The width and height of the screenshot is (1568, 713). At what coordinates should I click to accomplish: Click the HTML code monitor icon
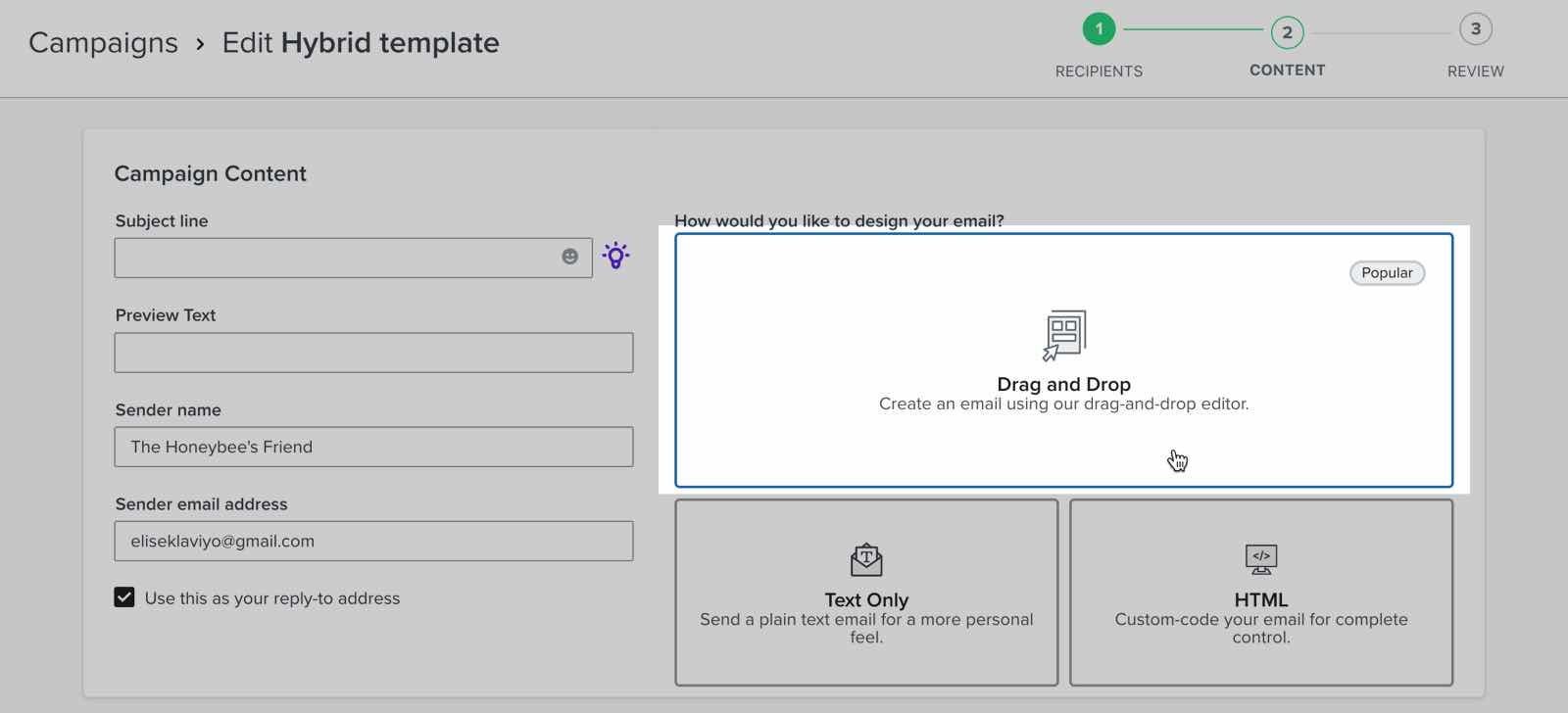coord(1261,559)
